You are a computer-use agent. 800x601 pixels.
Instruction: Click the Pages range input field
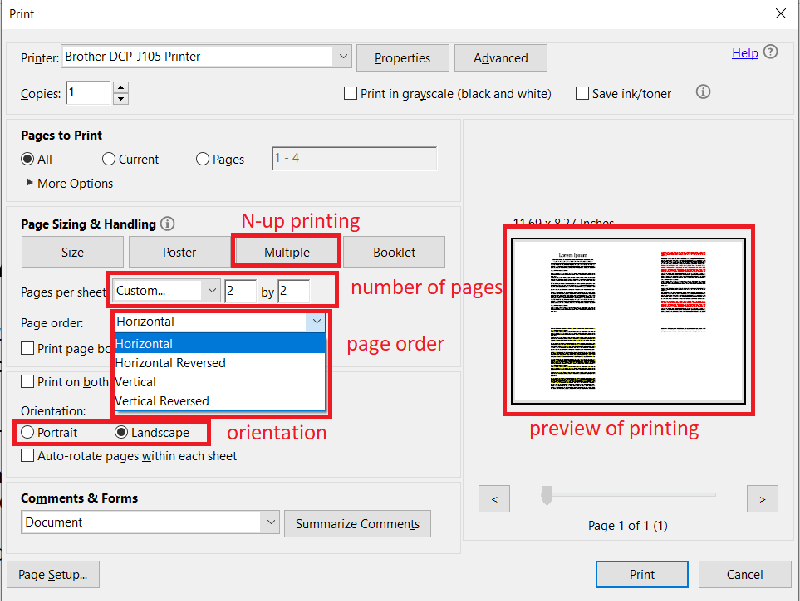click(x=354, y=159)
